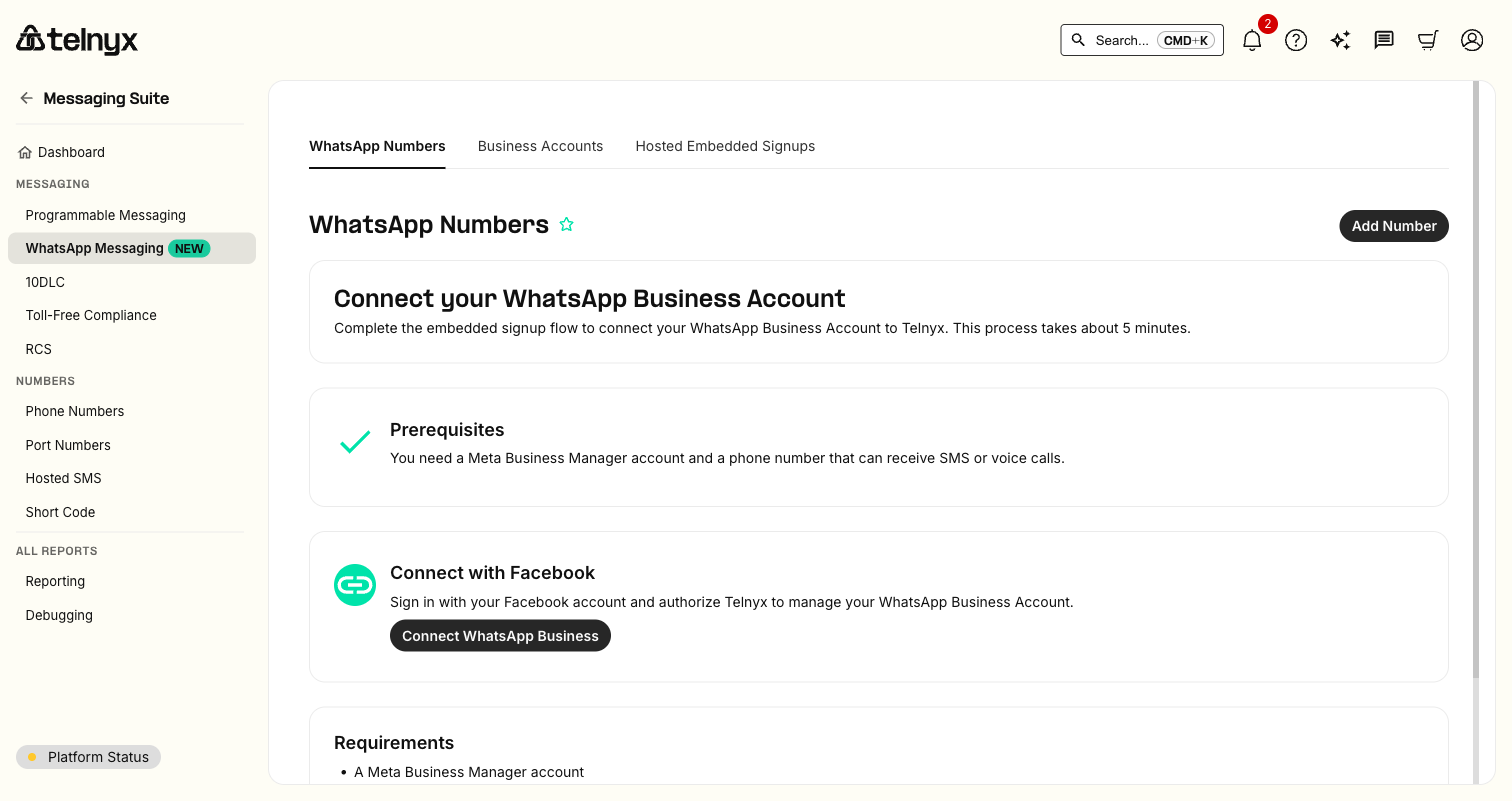This screenshot has height=801, width=1512.
Task: Click the Messaging Suite heading
Action: point(106,98)
